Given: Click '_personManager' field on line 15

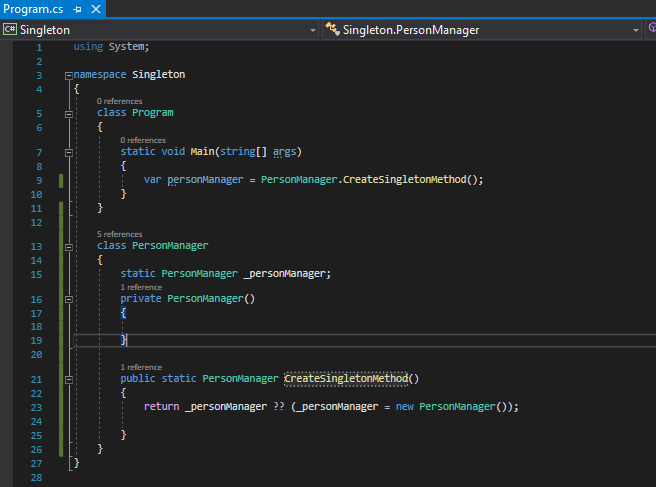Looking at the screenshot, I should [284, 274].
